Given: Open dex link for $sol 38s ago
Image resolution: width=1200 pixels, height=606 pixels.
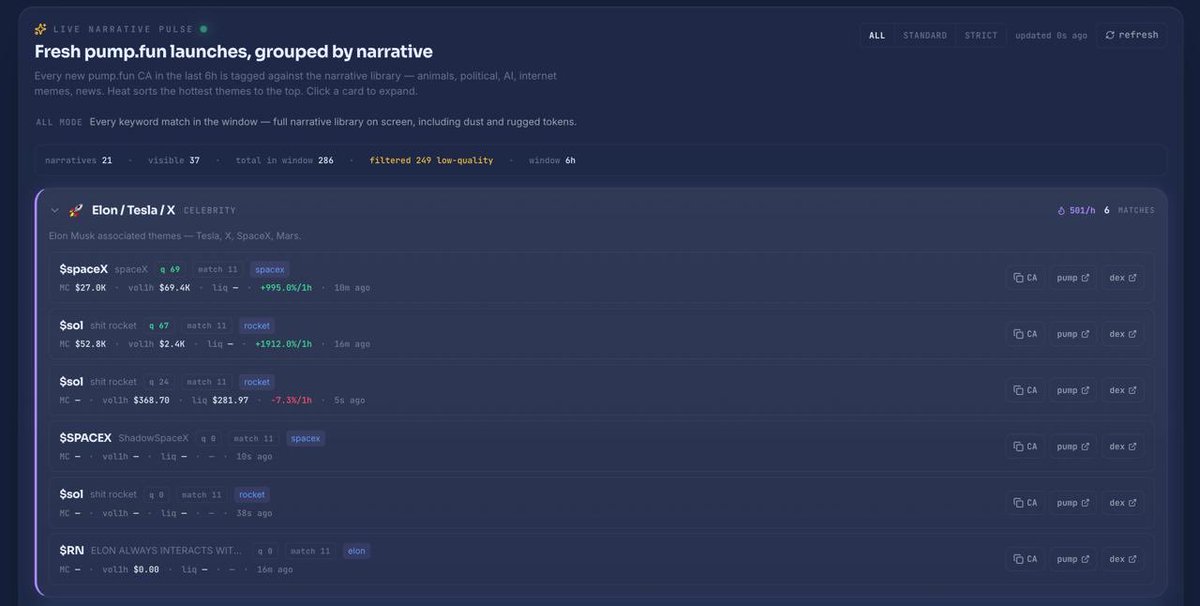Looking at the screenshot, I should click(x=1123, y=503).
